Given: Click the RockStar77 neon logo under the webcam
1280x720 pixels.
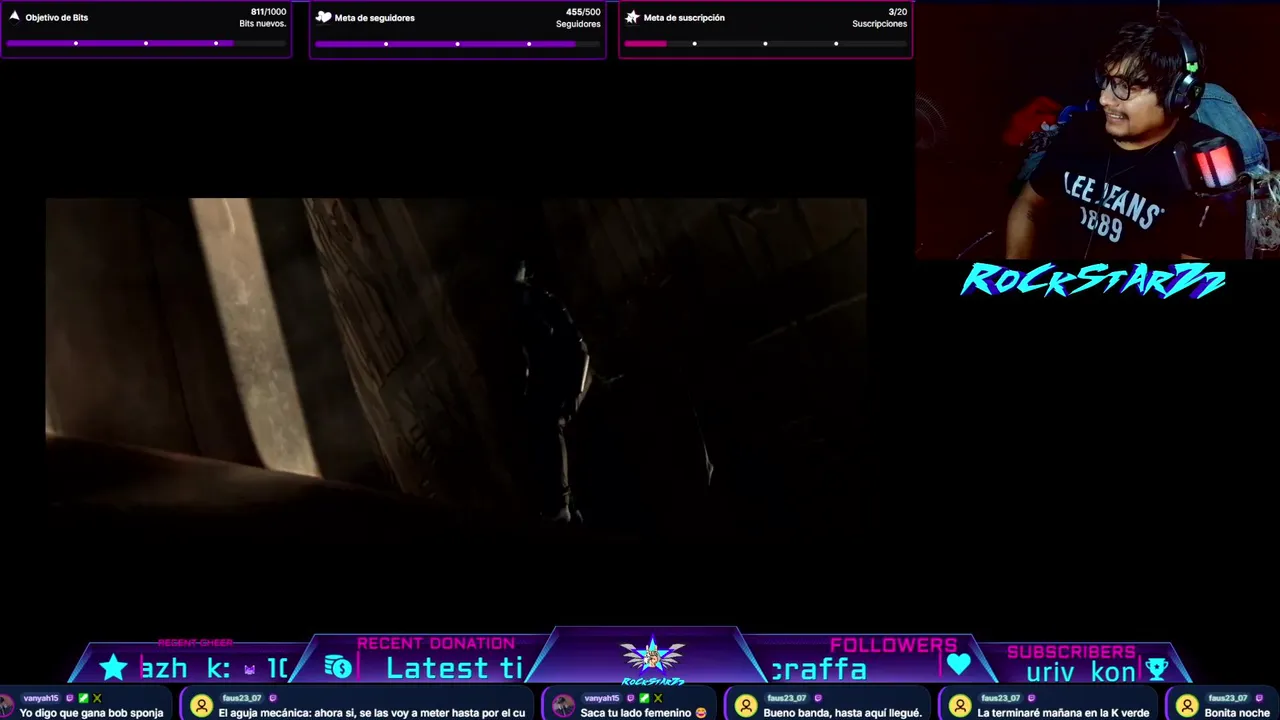Looking at the screenshot, I should click(x=1093, y=281).
